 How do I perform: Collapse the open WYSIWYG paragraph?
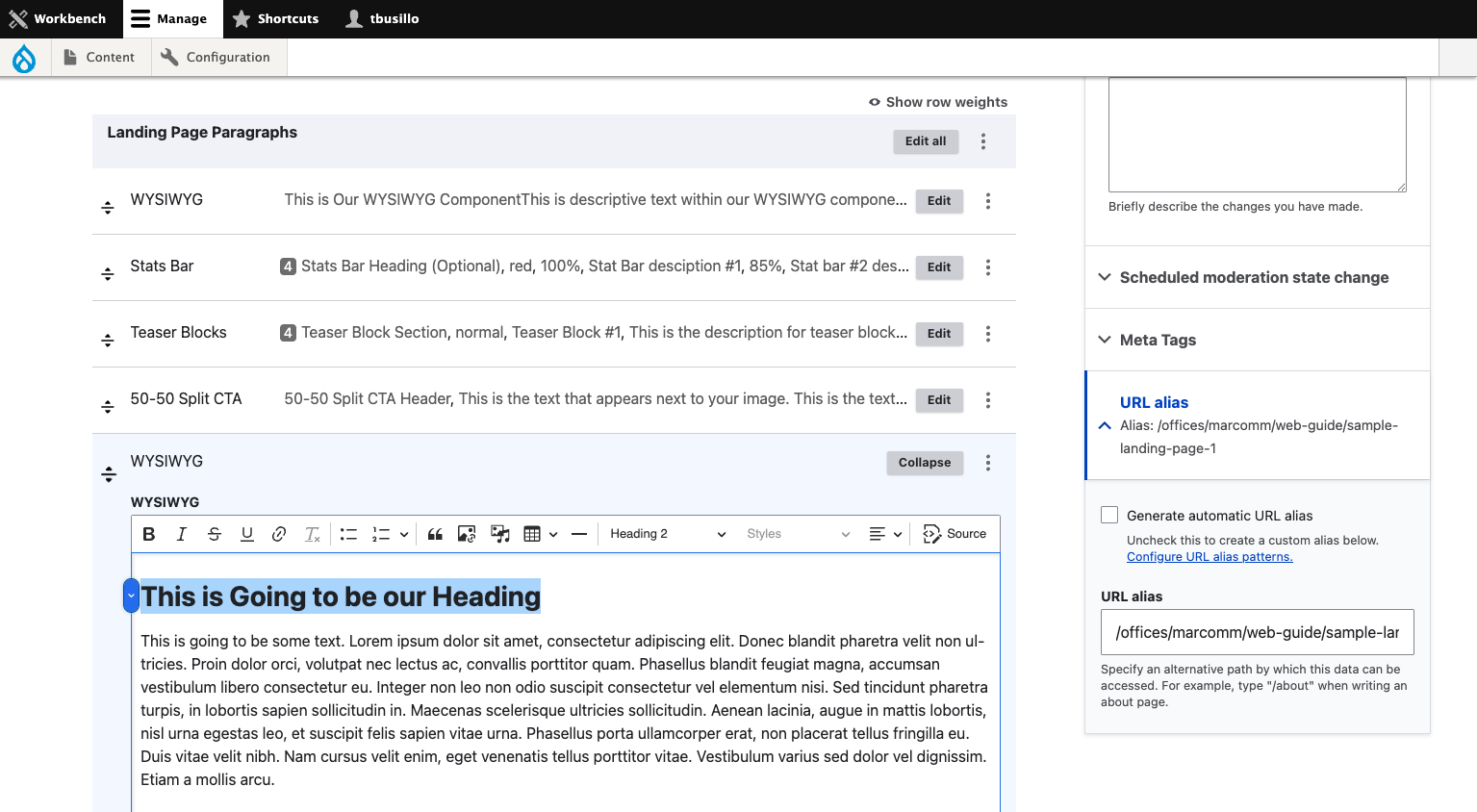[x=925, y=463]
